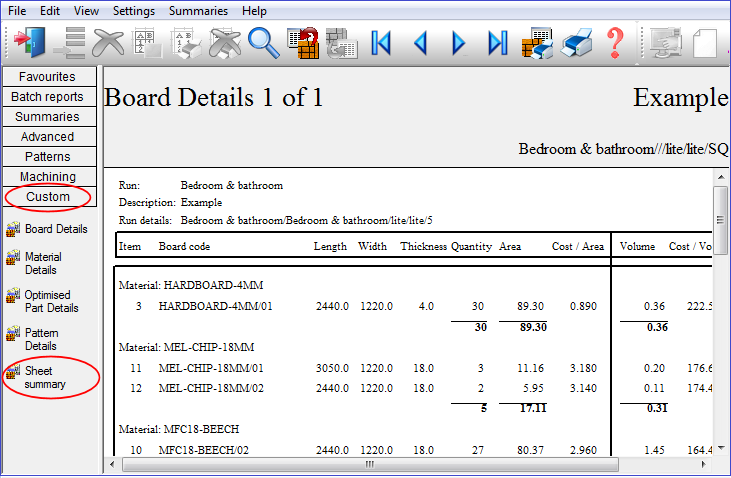
Task: Click the greyed printer with X icon
Action: pyautogui.click(x=225, y=43)
